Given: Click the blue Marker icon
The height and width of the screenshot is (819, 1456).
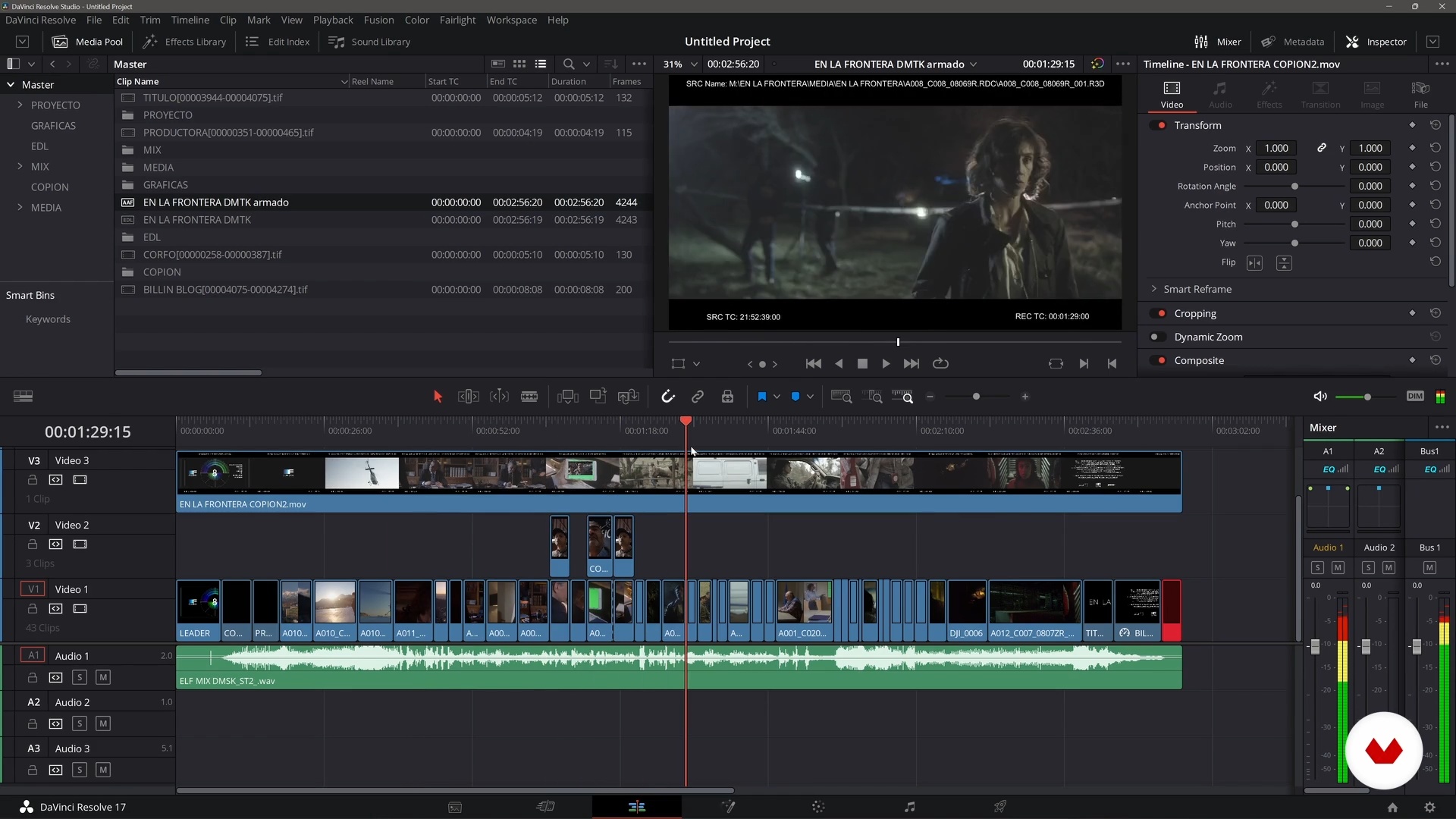Looking at the screenshot, I should tap(795, 396).
